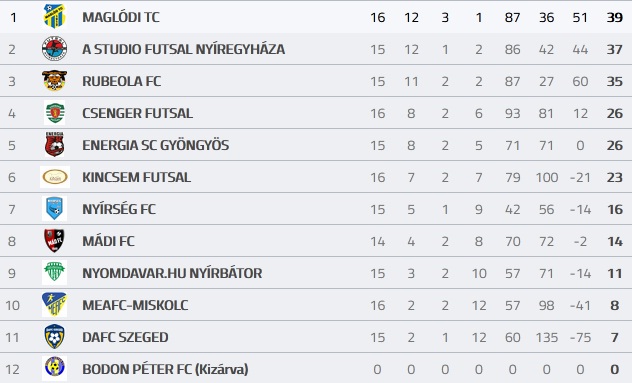
Task: Open the RUBEOLA FC team link
Action: pyautogui.click(x=121, y=81)
